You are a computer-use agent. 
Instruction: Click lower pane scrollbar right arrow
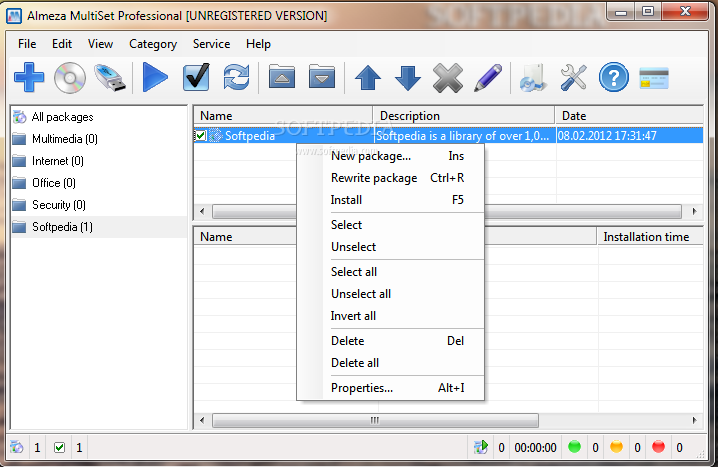(x=695, y=420)
